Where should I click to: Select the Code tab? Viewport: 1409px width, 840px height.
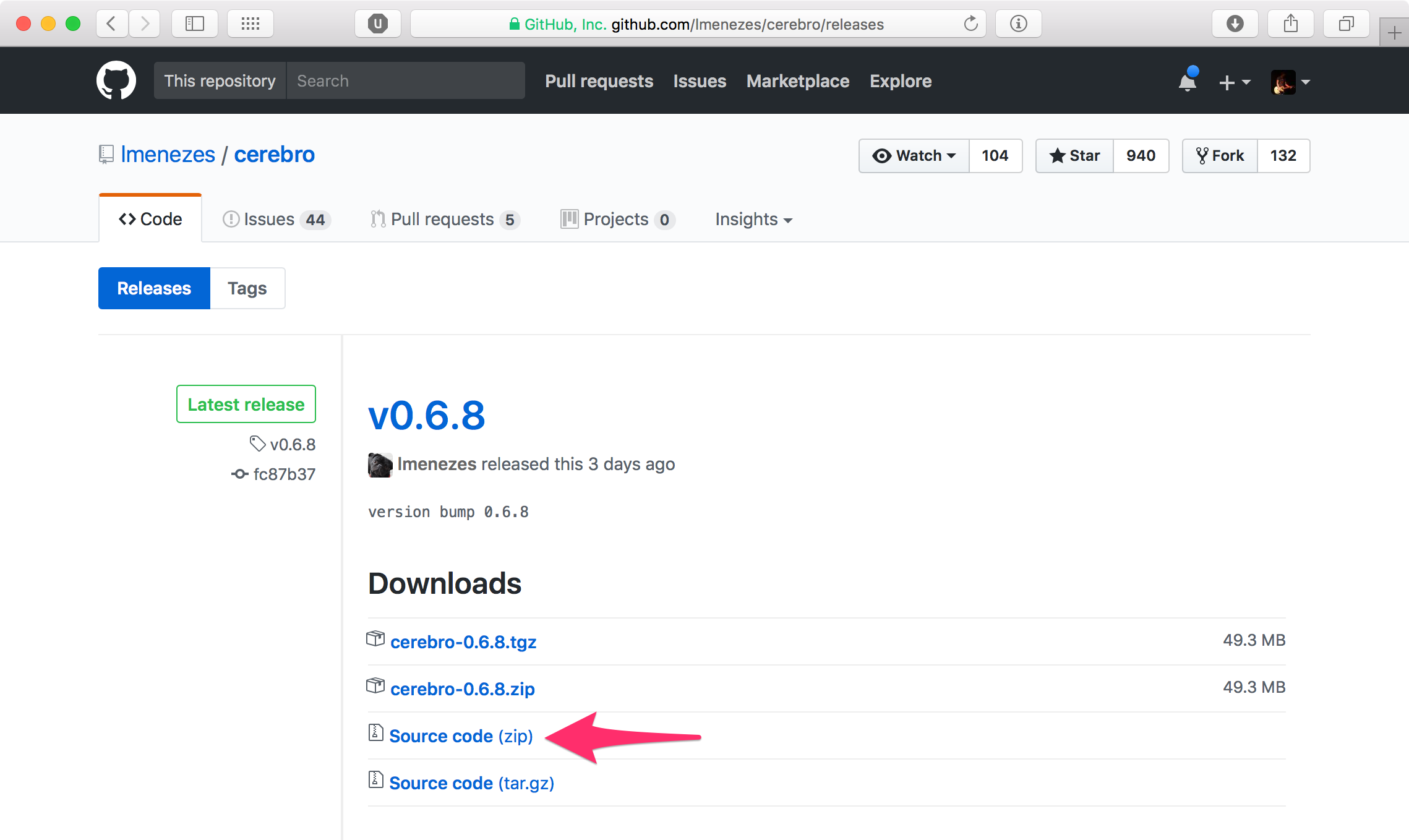point(150,219)
